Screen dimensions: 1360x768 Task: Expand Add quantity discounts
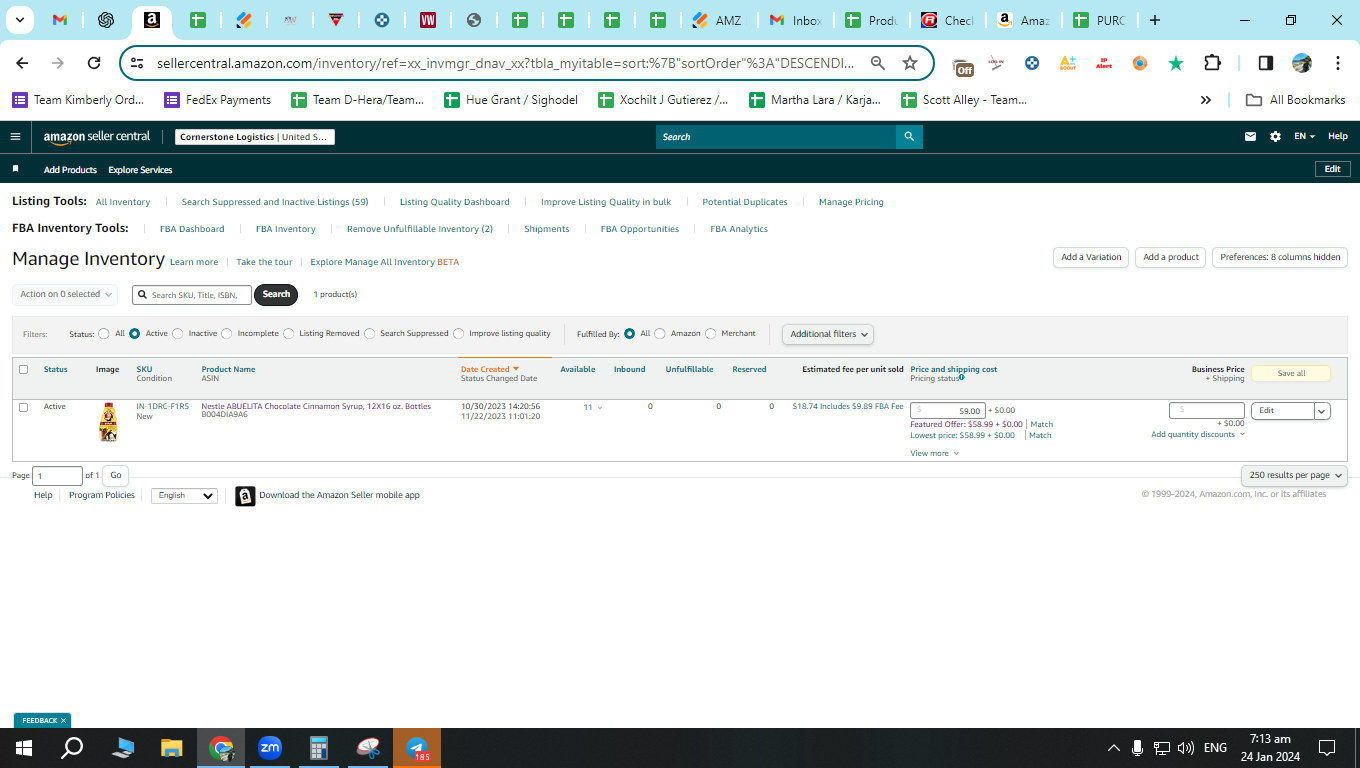click(x=1198, y=435)
